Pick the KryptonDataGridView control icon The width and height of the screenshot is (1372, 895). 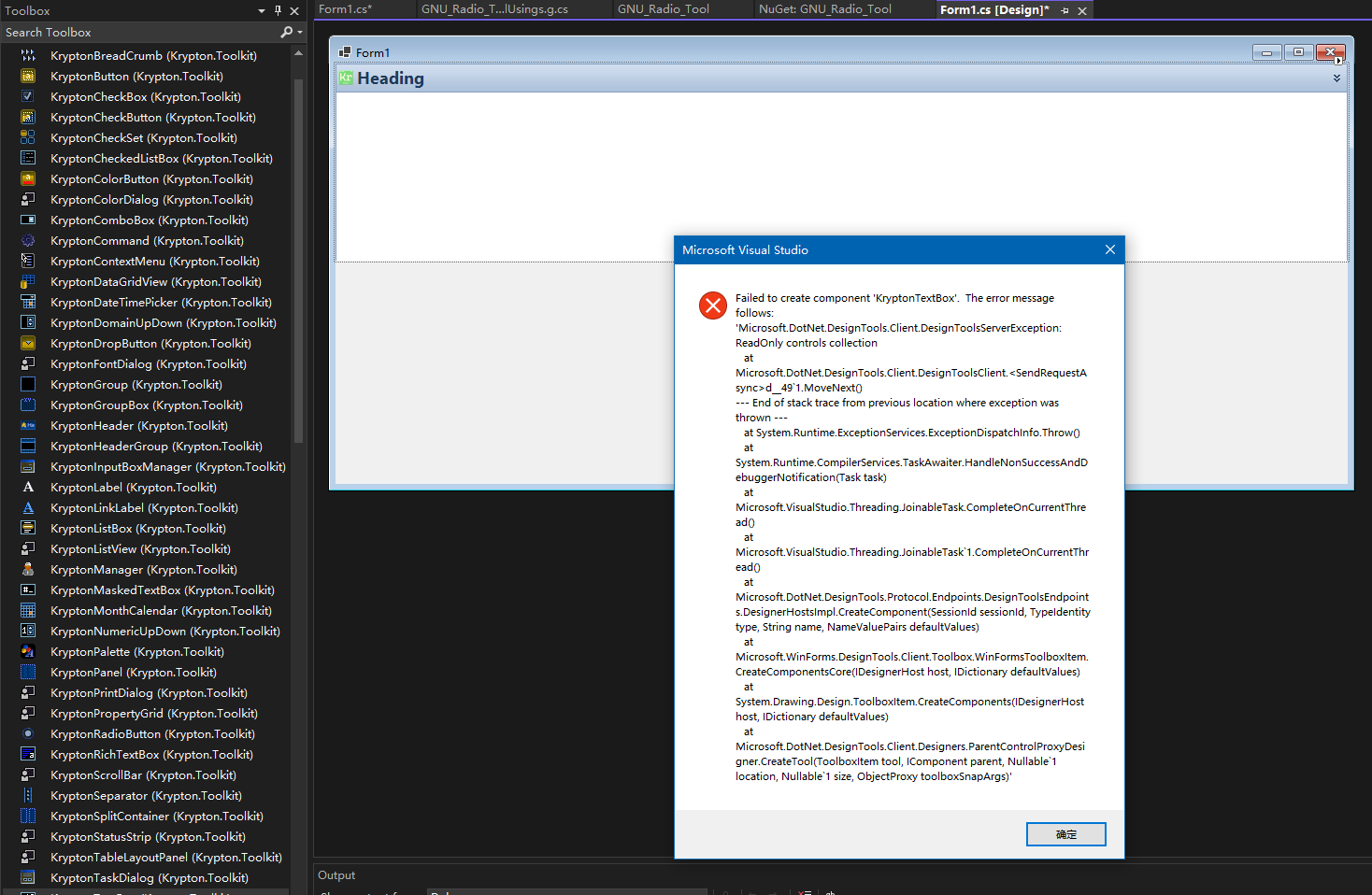click(26, 281)
